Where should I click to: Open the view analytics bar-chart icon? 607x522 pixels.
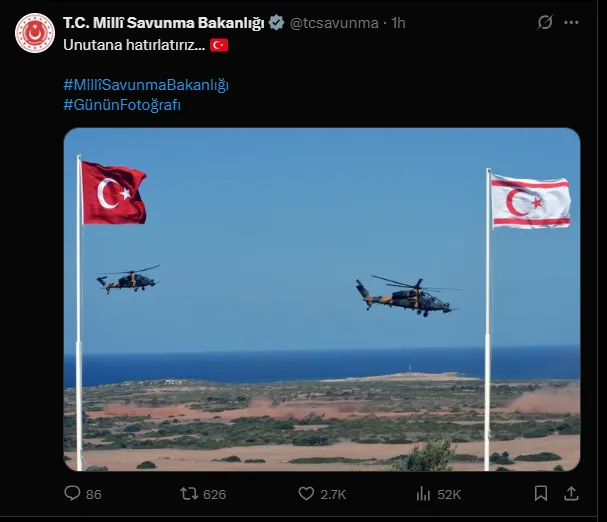click(x=423, y=494)
